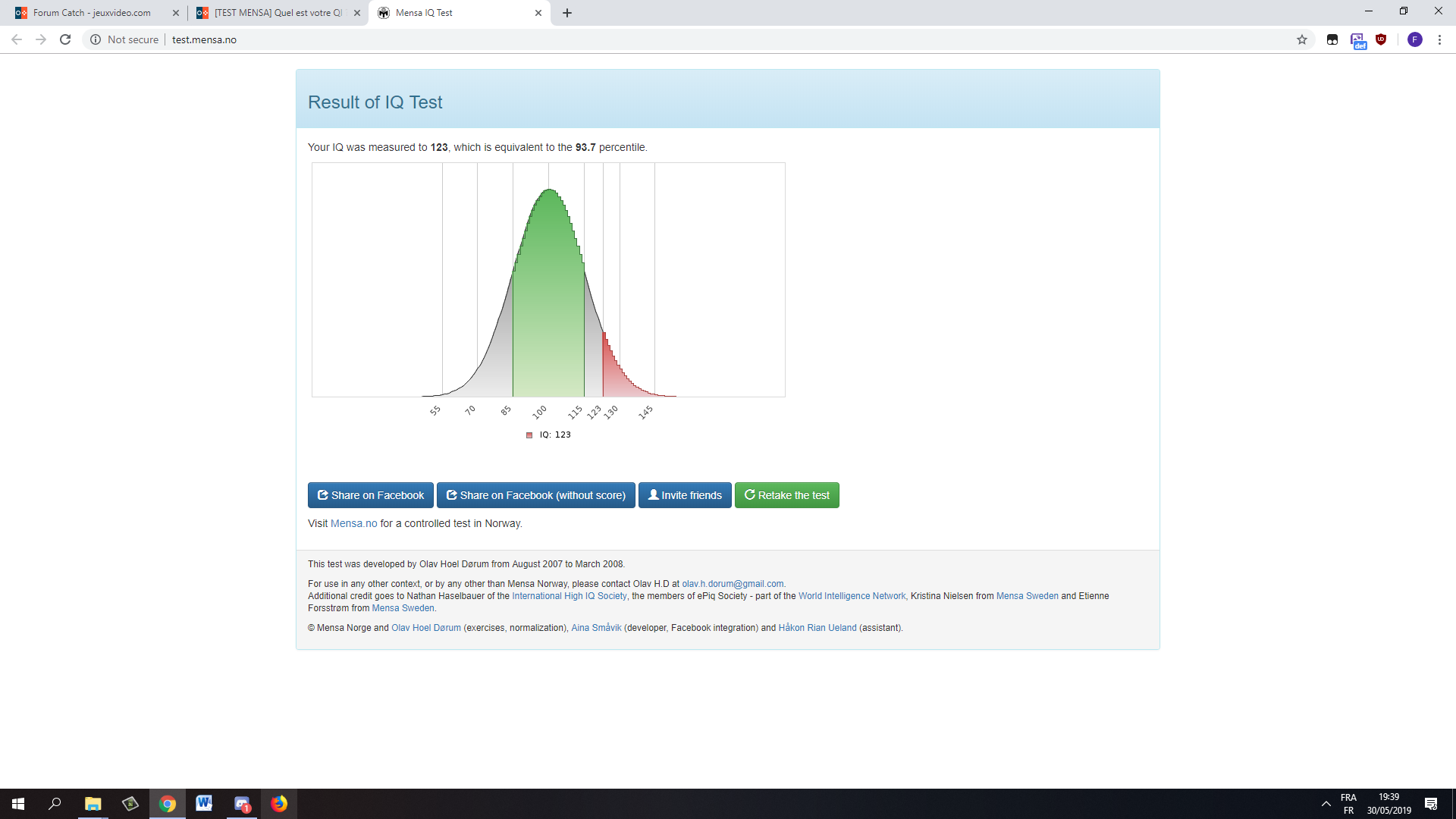Open the uBlock shield extension icon
The height and width of the screenshot is (819, 1456).
pos(1381,39)
